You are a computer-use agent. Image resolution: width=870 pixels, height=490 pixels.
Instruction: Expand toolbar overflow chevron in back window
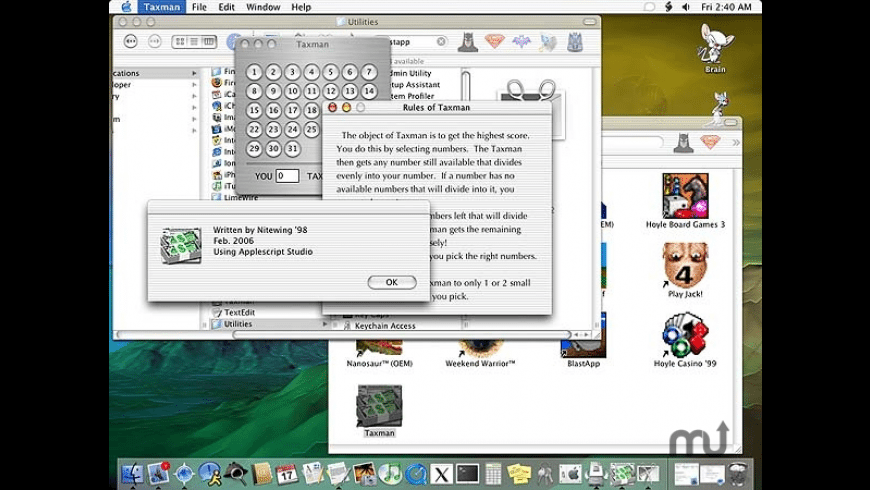[x=736, y=143]
